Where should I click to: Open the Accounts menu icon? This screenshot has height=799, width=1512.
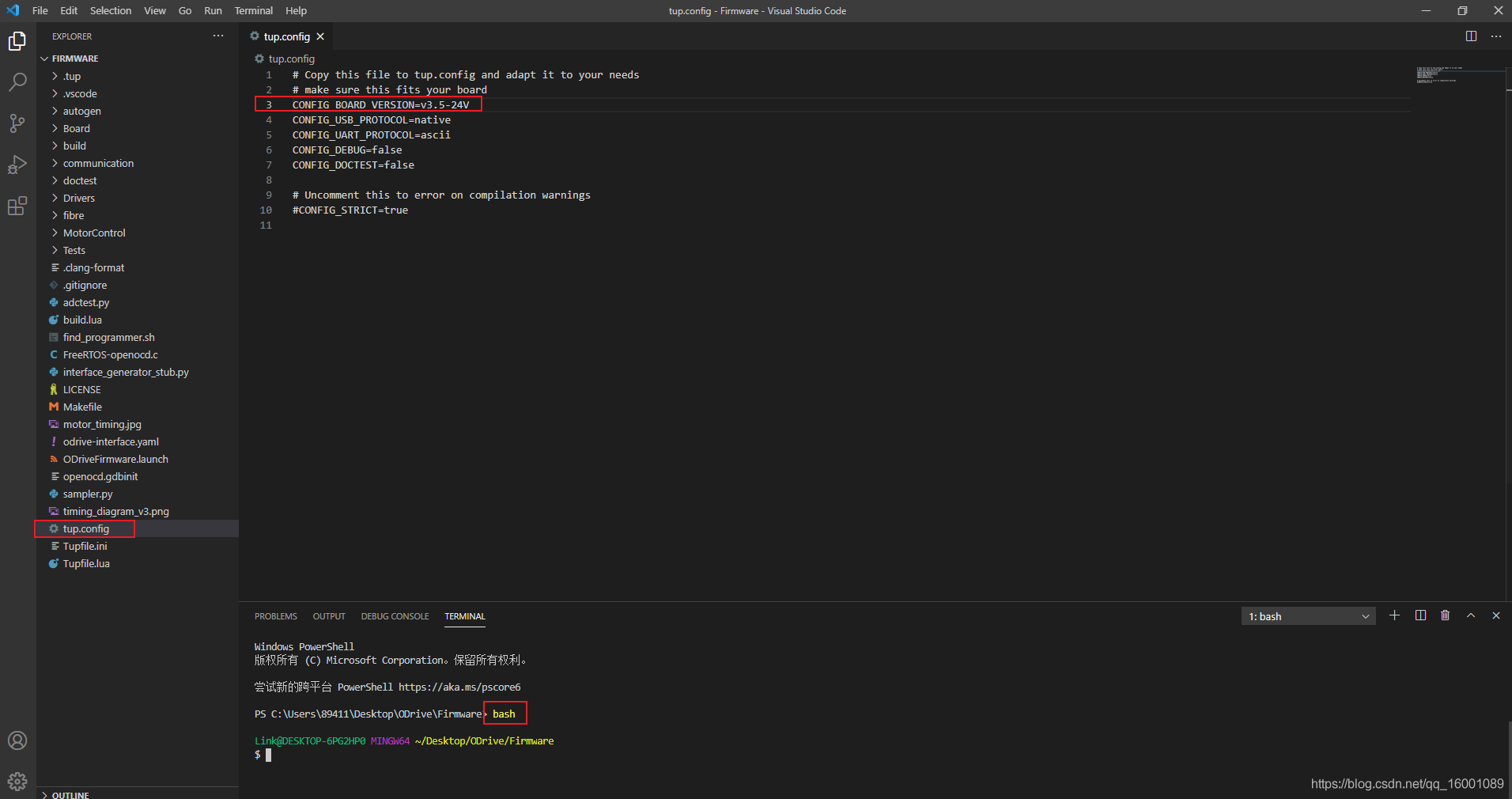[x=17, y=740]
